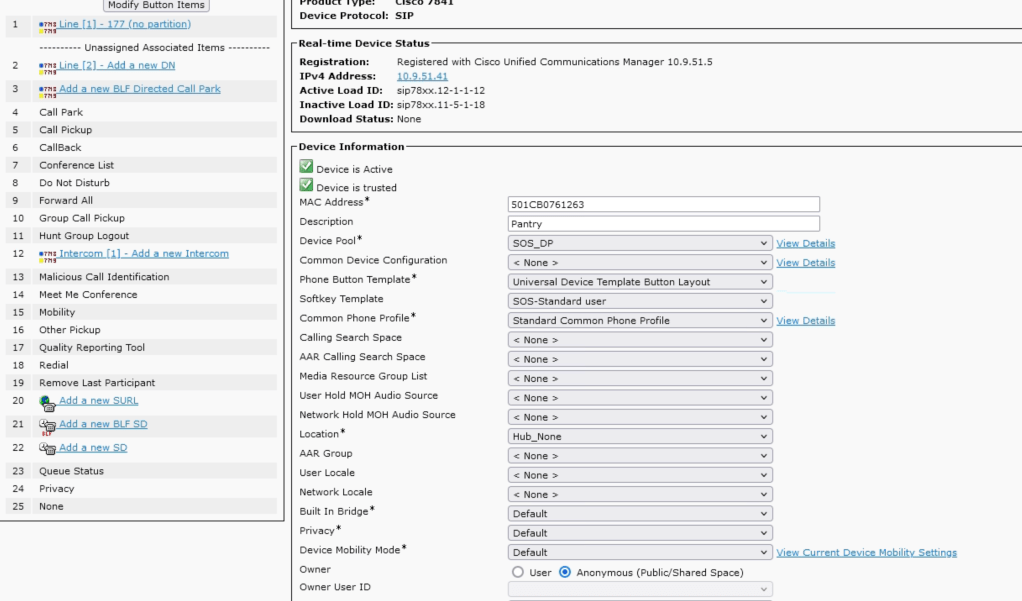Image resolution: width=1022 pixels, height=601 pixels.
Task: Click the Device is trusted checkmark
Action: (306, 186)
